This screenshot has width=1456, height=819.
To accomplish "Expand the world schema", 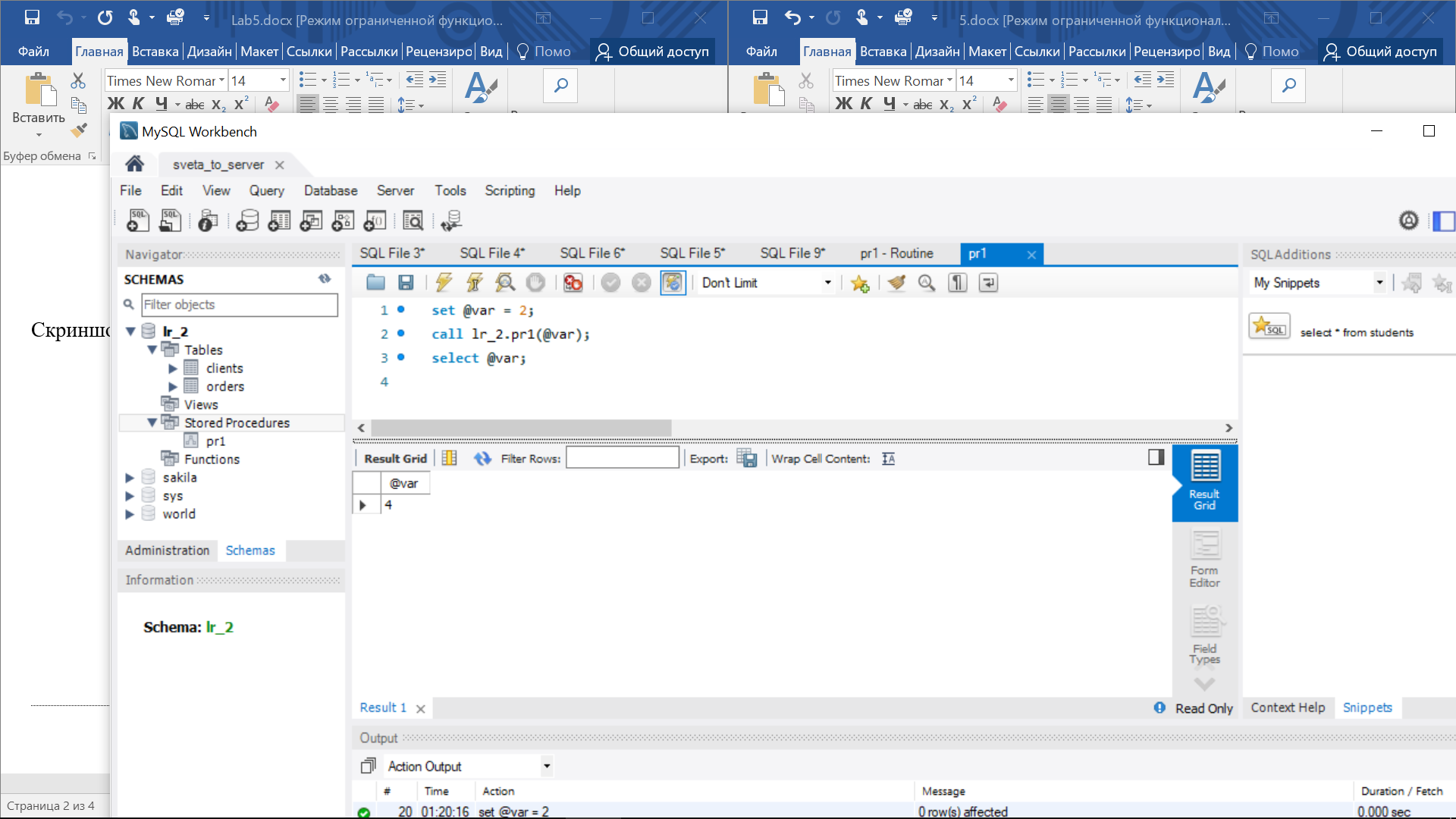I will [x=130, y=514].
